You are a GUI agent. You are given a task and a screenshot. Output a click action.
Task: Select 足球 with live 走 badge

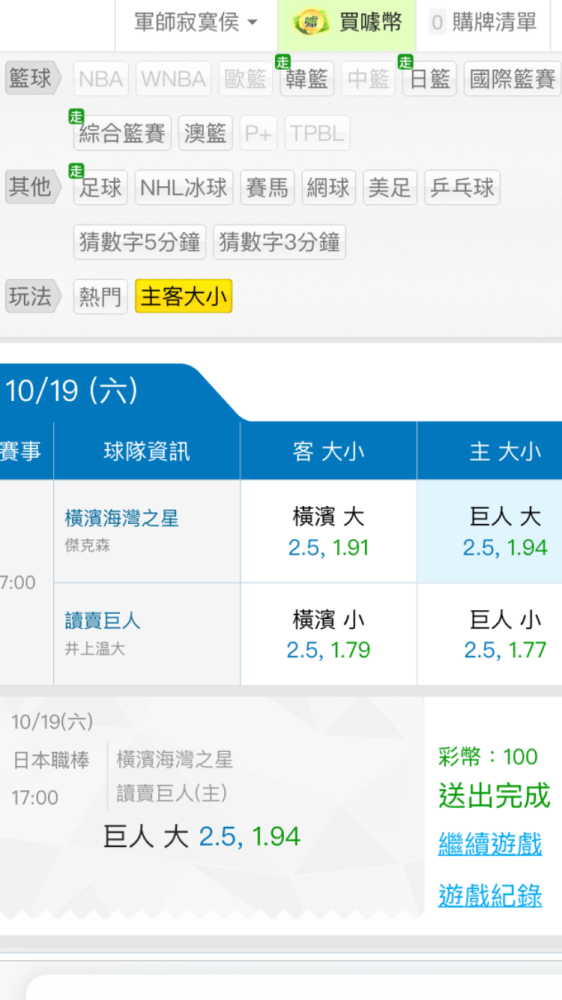point(101,188)
